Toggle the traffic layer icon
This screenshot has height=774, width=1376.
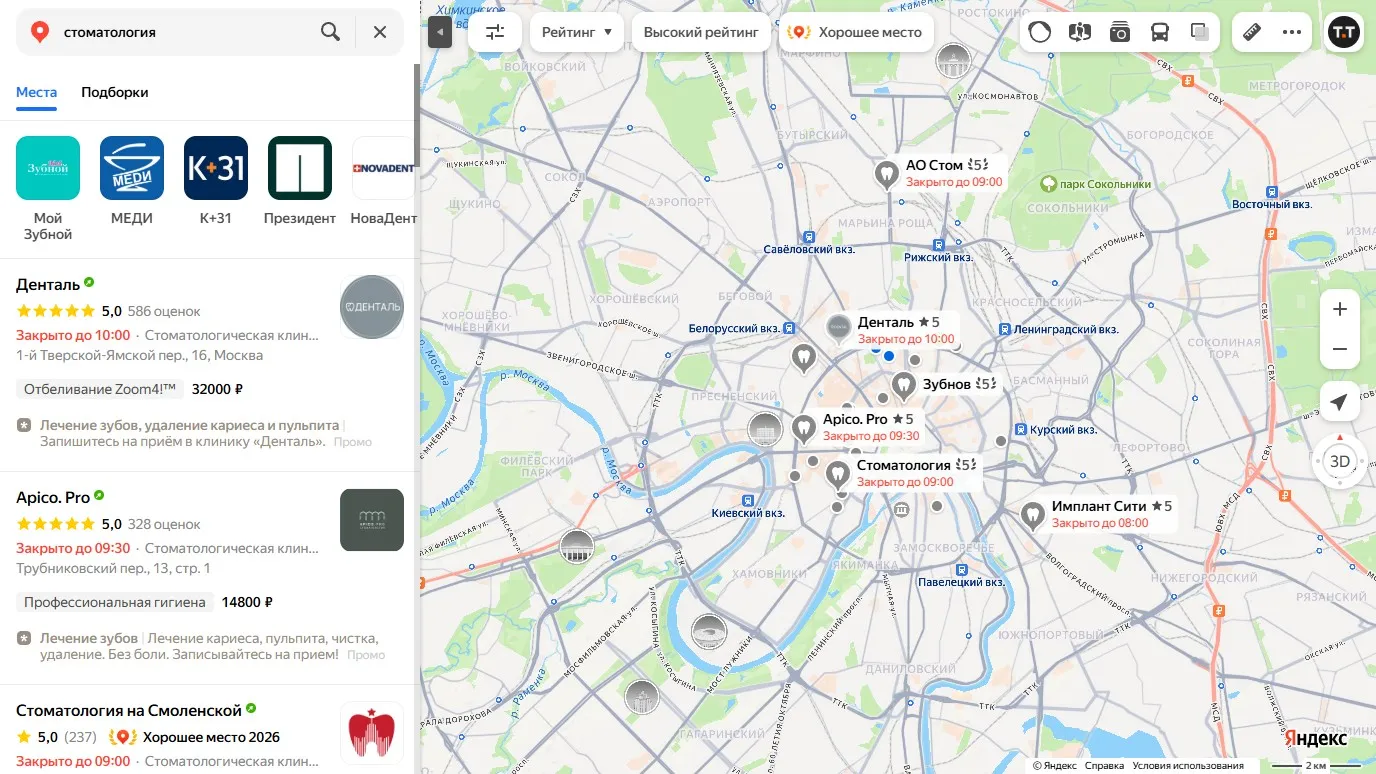(x=1040, y=32)
